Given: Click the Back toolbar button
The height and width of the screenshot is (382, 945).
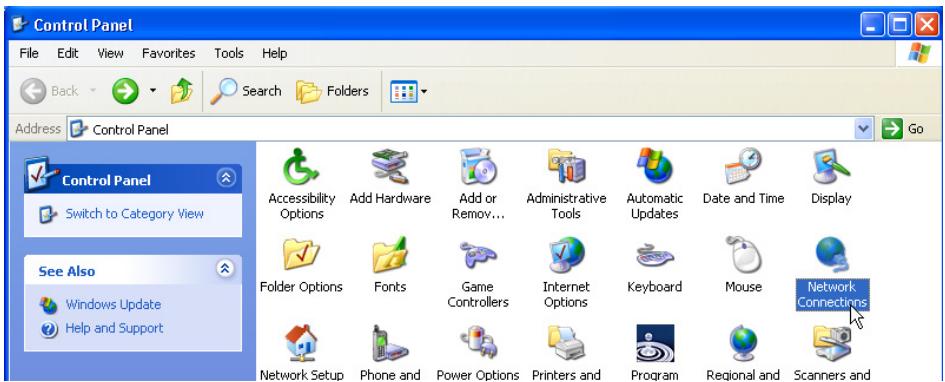Looking at the screenshot, I should coord(49,92).
